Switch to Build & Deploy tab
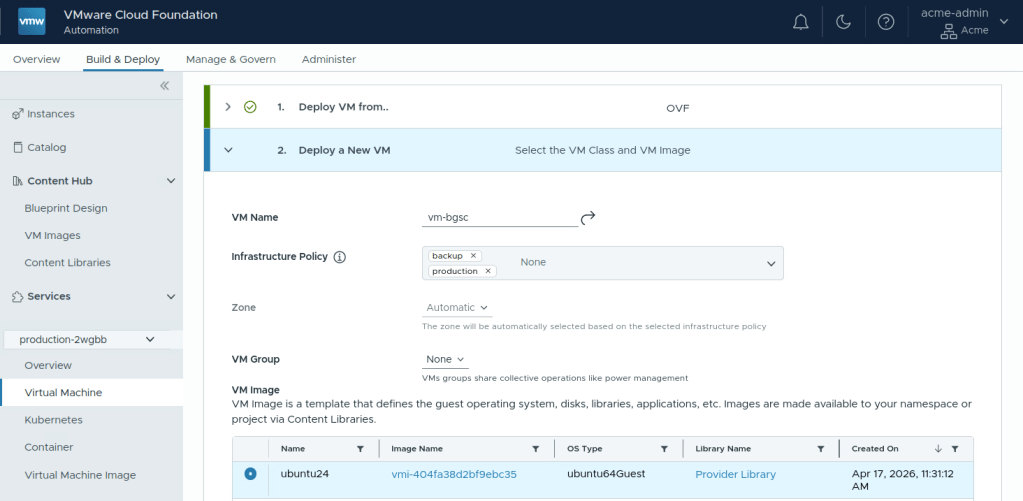The width and height of the screenshot is (1023, 501). tap(123, 59)
